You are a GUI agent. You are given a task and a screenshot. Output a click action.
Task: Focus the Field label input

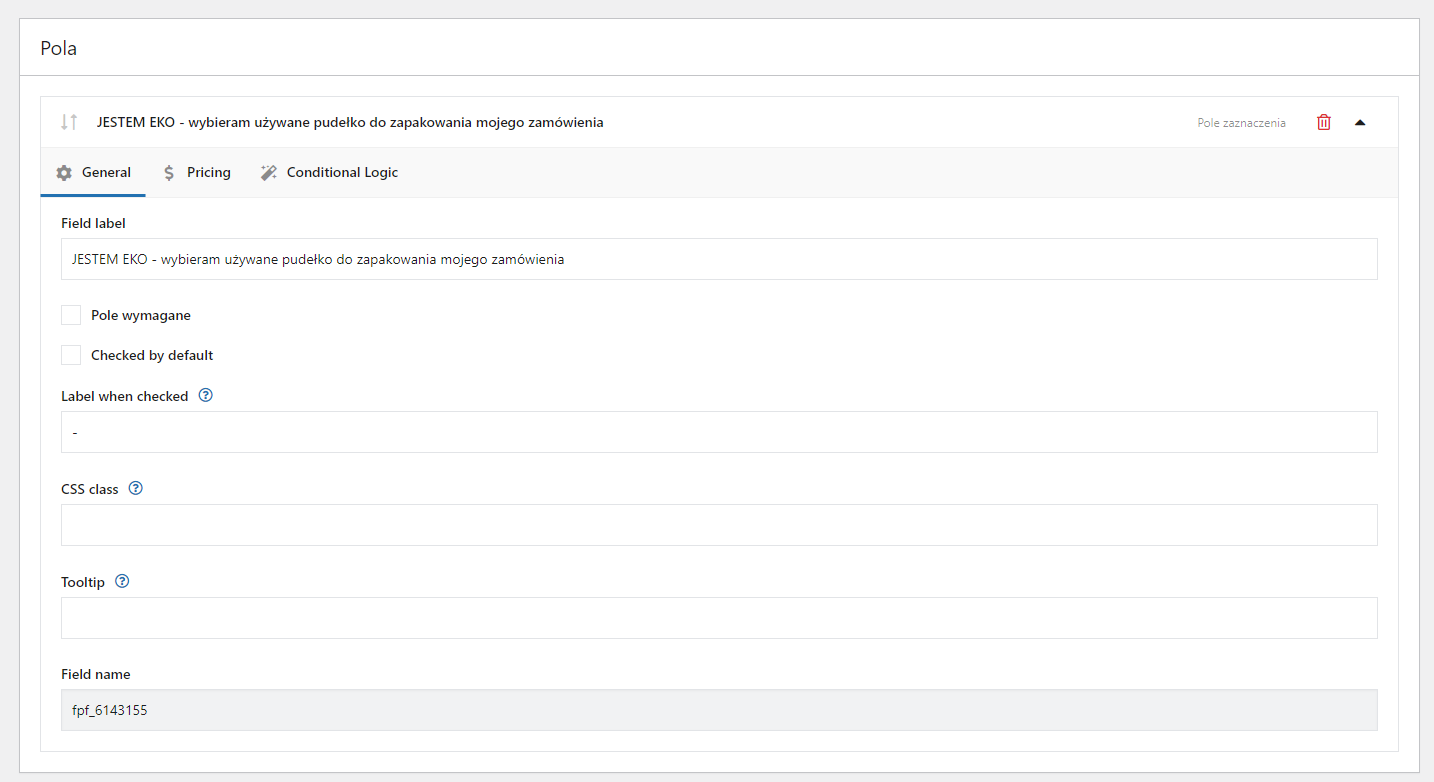(719, 259)
